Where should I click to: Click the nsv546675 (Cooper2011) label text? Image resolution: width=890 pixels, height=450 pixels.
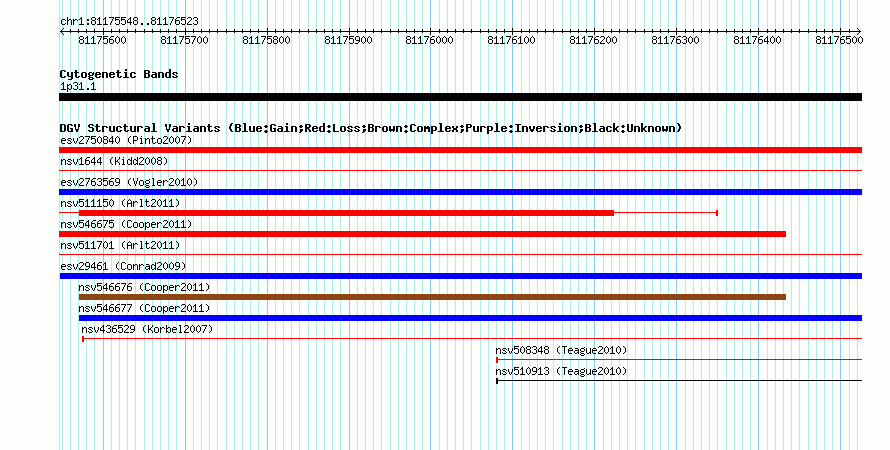coord(126,224)
